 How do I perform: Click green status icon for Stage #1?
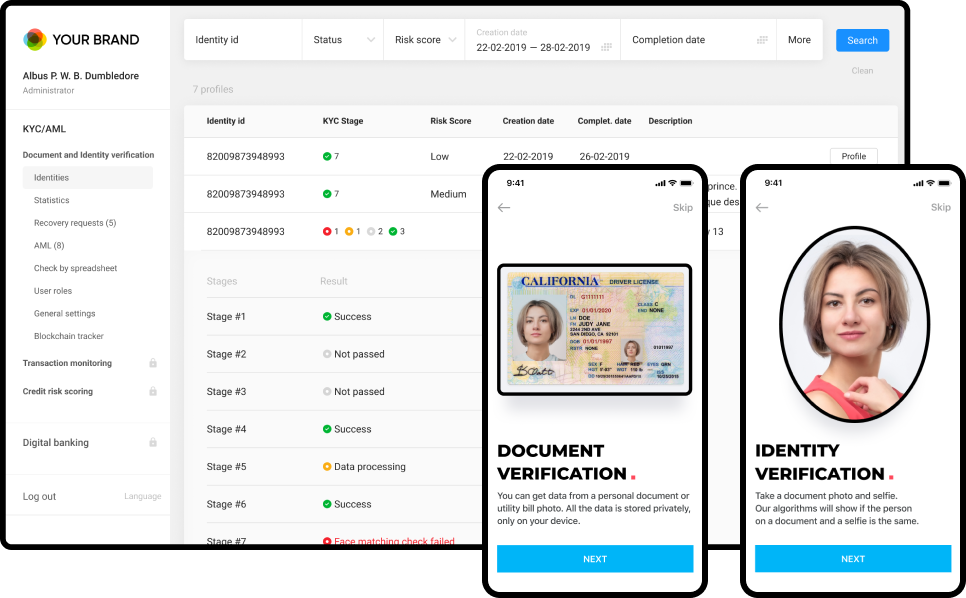point(327,317)
